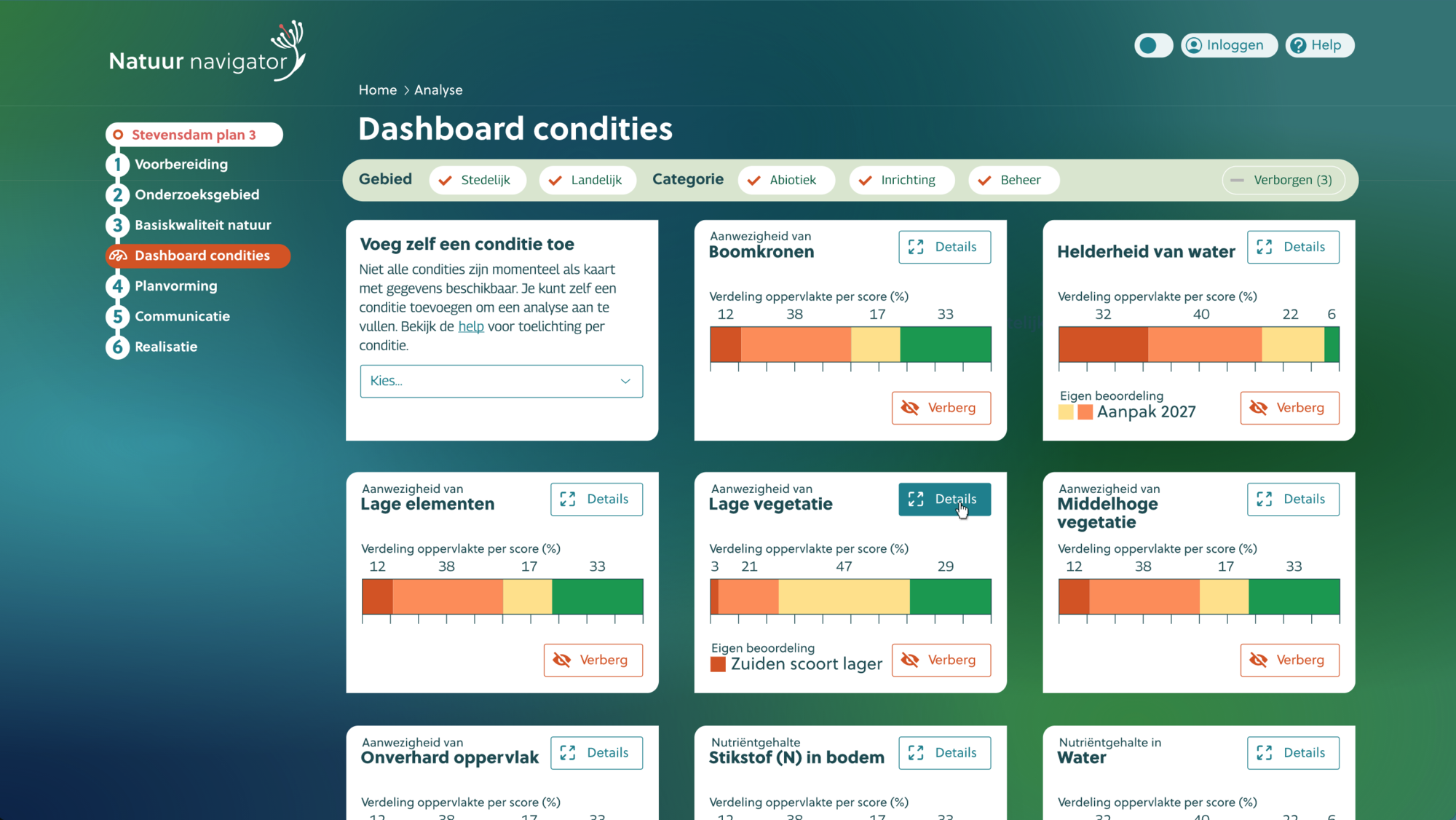Viewport: 1456px width, 820px height.
Task: Click the step 5 circle for Communicatie
Action: click(x=117, y=317)
